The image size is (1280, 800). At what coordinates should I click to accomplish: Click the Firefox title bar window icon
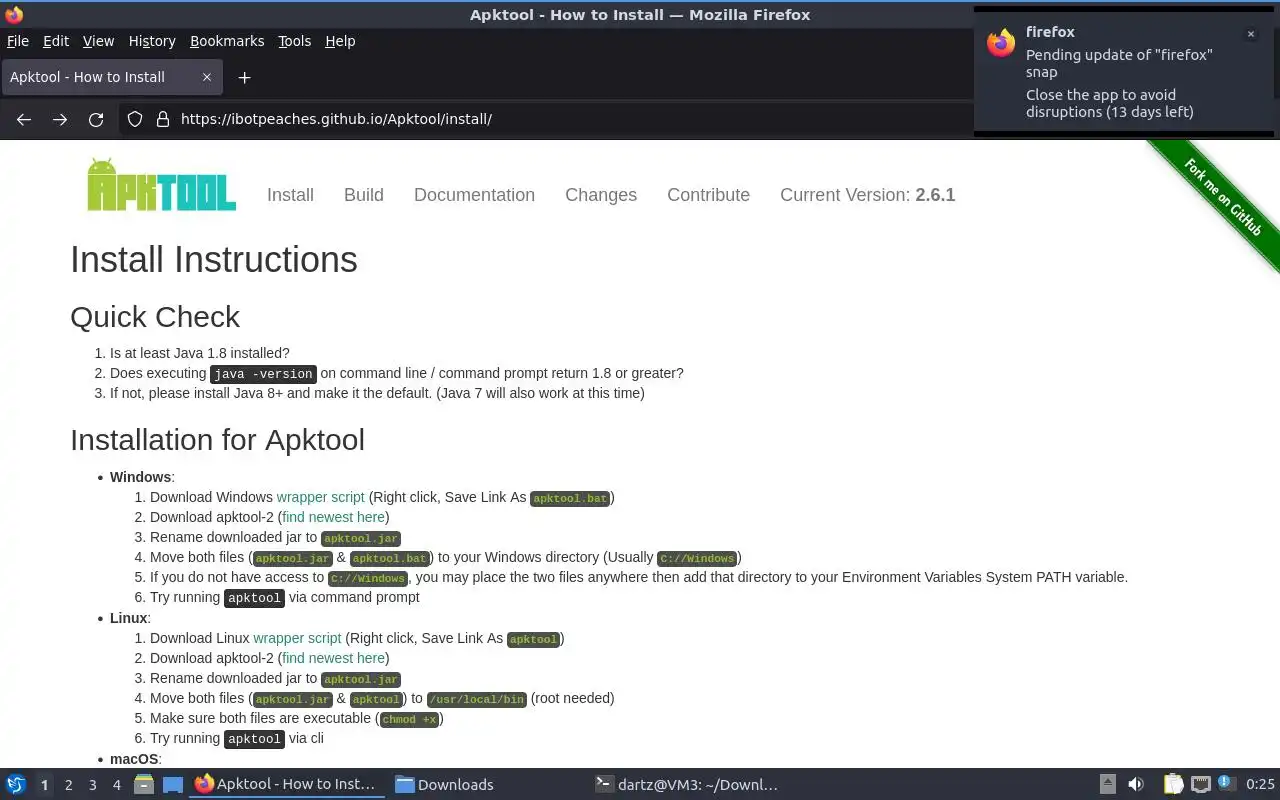[14, 14]
